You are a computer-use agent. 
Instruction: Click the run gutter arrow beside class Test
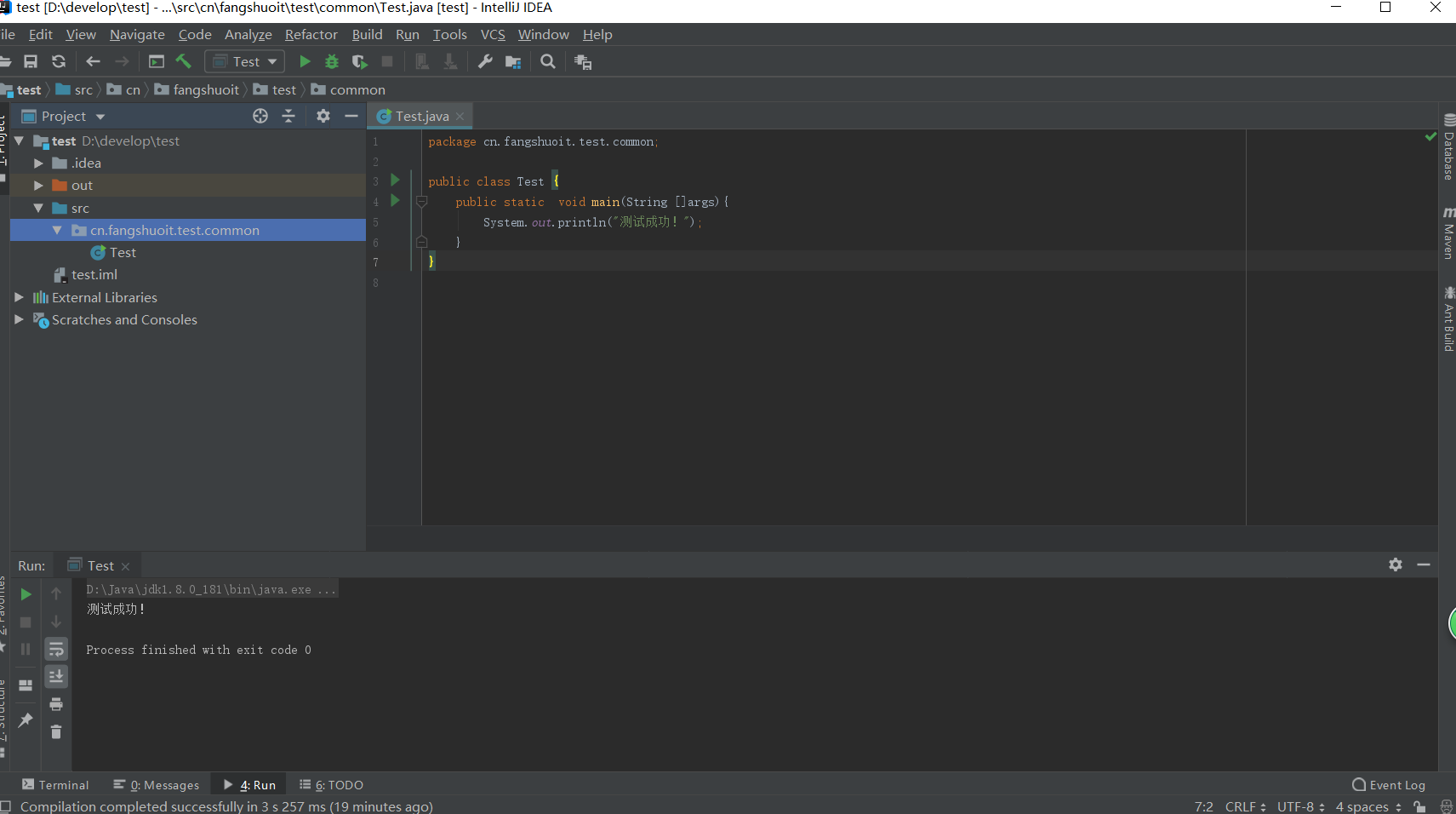click(395, 180)
